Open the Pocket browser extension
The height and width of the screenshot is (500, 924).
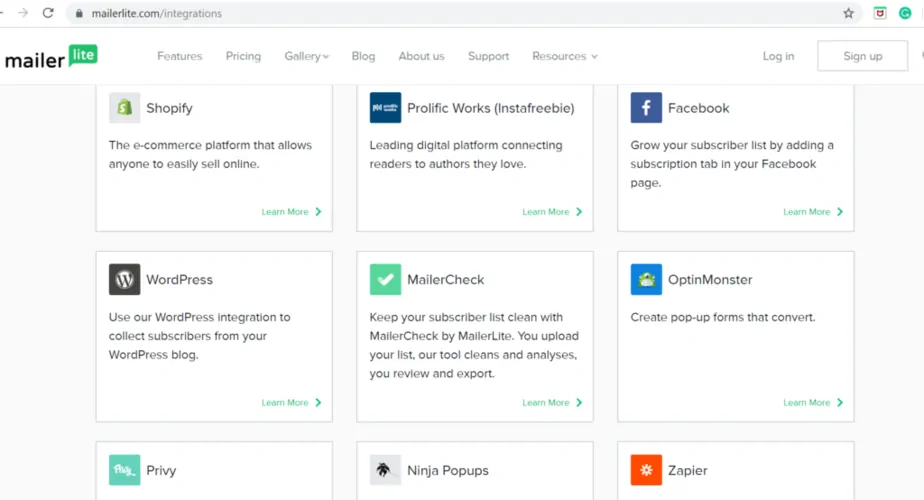(x=880, y=13)
